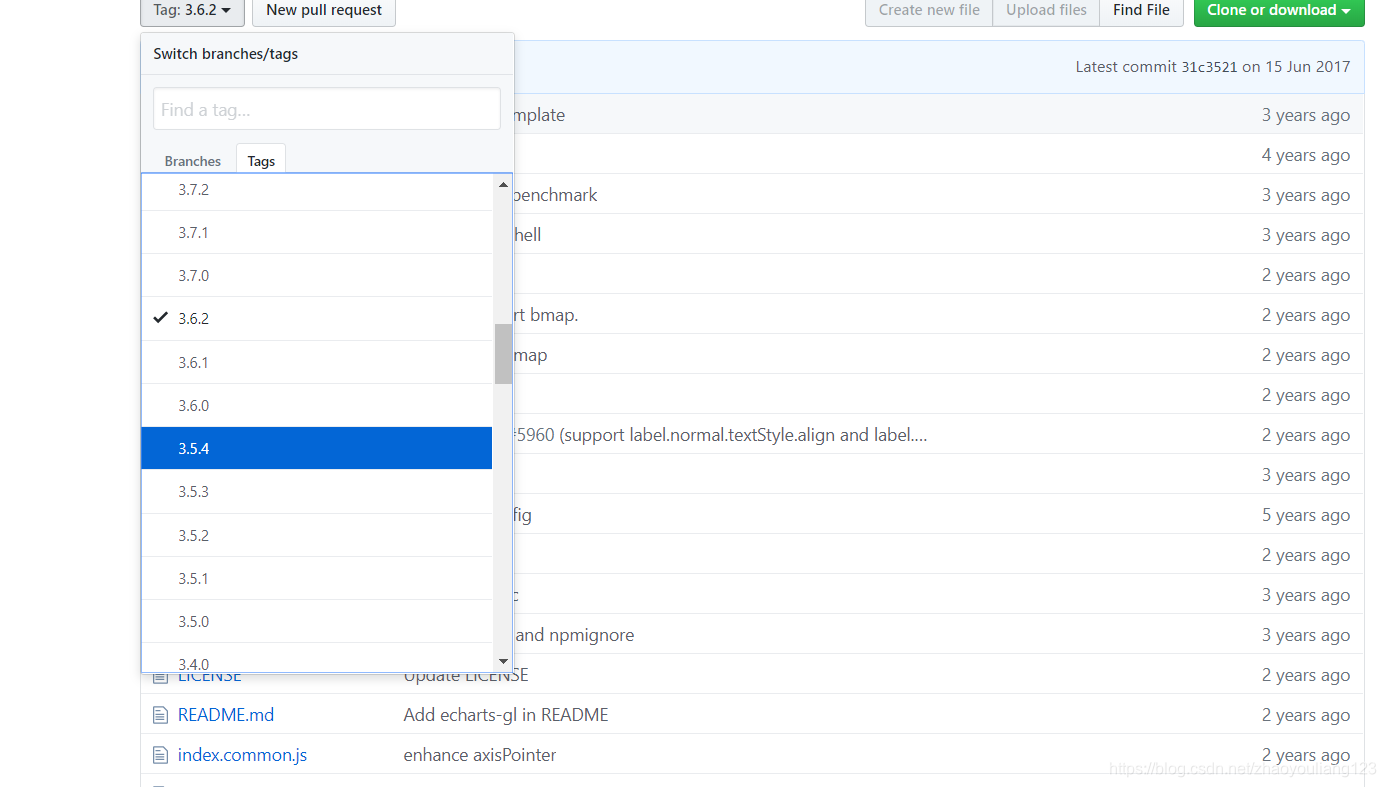Select tag 3.5.2 from the list
1386x787 pixels.
pyautogui.click(x=317, y=535)
